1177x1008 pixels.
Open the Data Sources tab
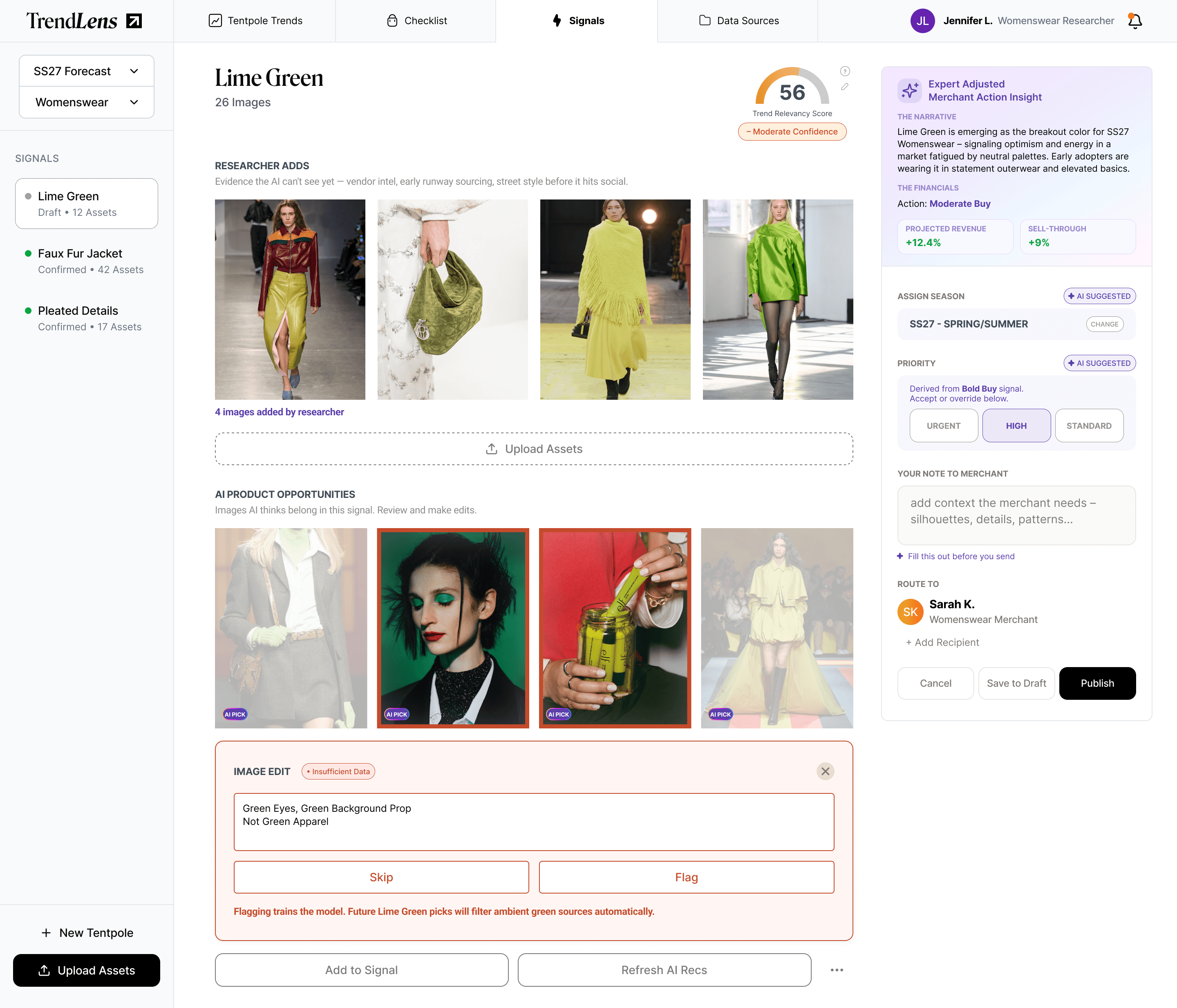(x=738, y=21)
